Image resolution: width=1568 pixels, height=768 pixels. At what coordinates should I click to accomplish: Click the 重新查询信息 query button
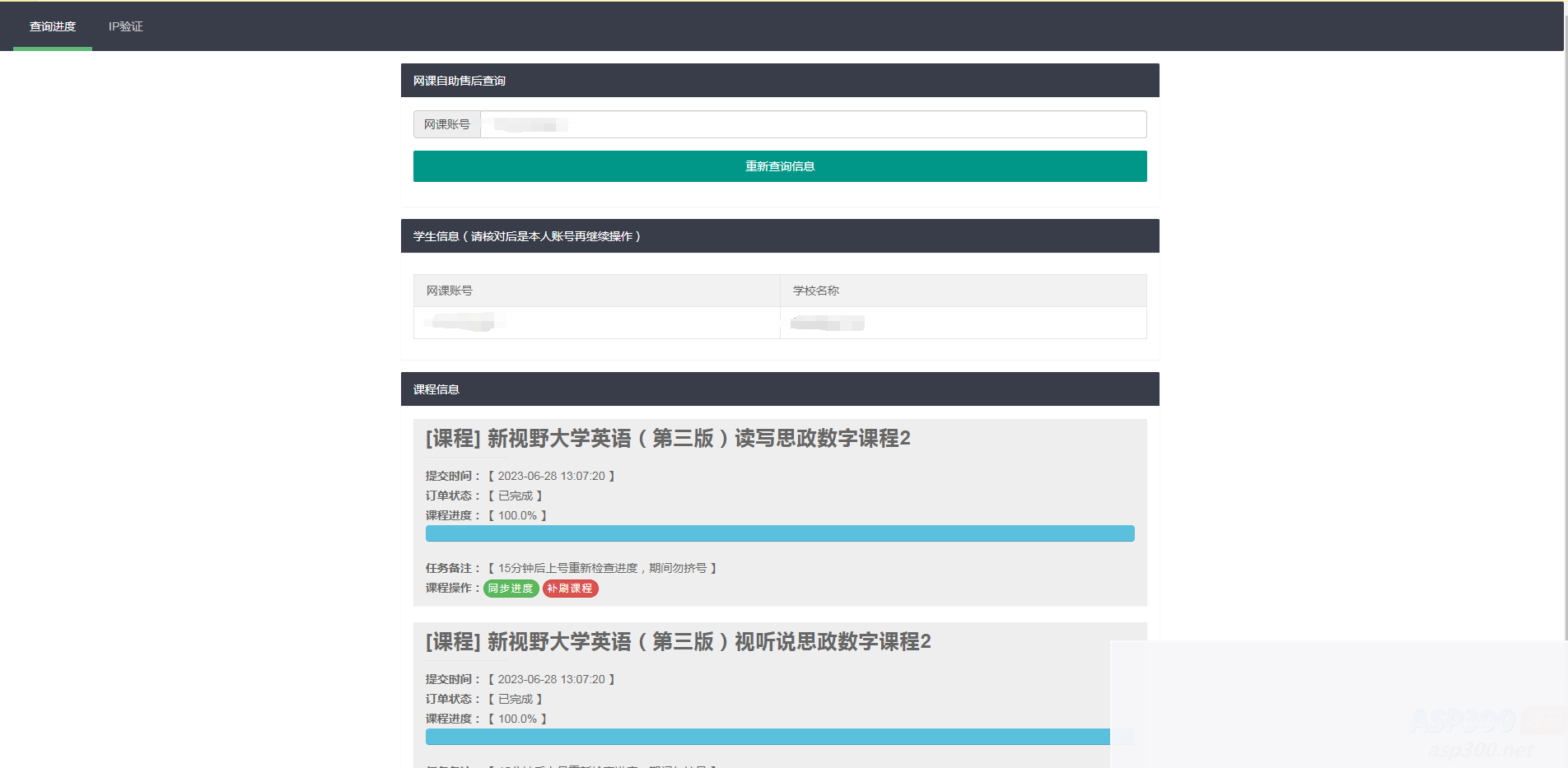coord(779,165)
